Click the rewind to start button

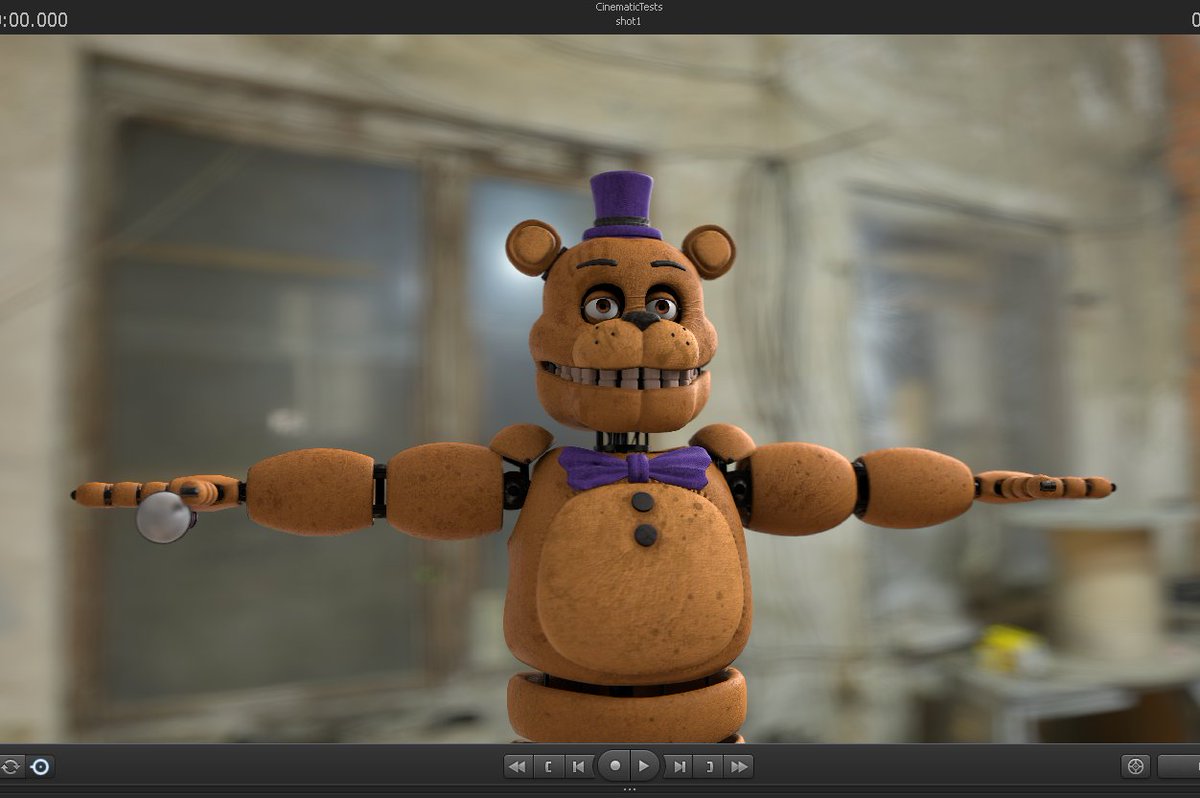tap(517, 767)
